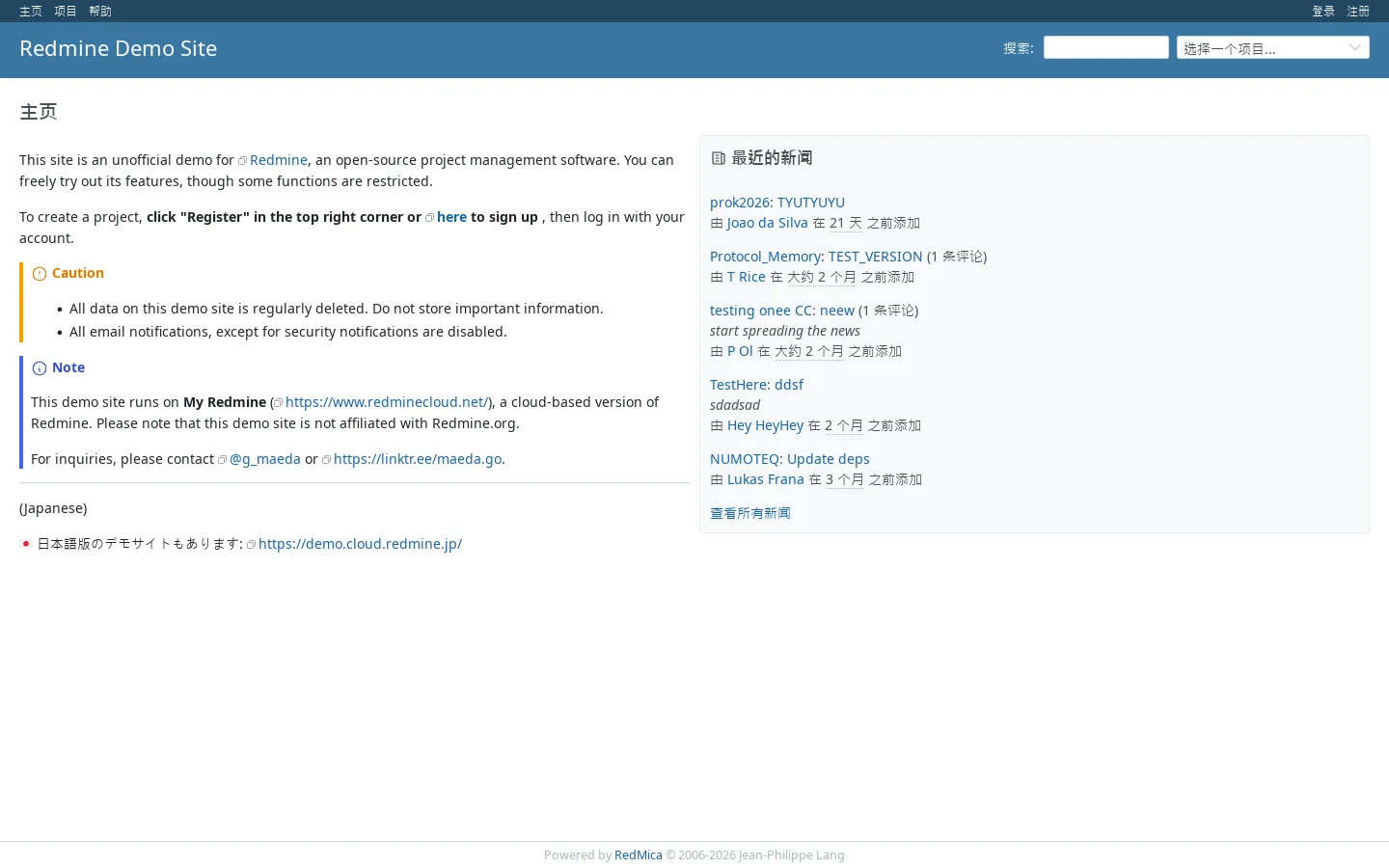Click the 'sdadsad' news summary
This screenshot has height=868, width=1389.
coord(735,405)
